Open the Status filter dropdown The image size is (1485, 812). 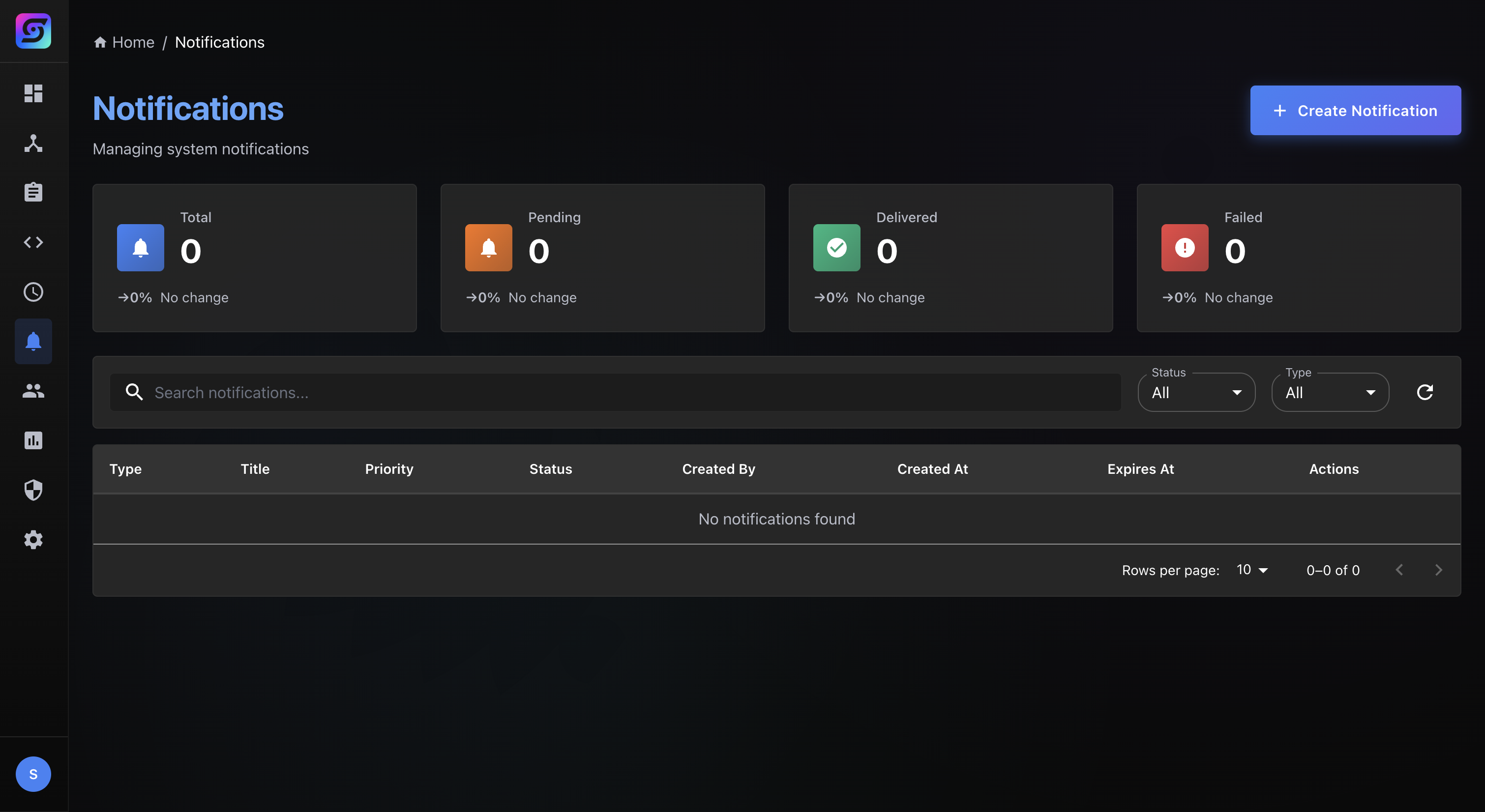point(1197,392)
